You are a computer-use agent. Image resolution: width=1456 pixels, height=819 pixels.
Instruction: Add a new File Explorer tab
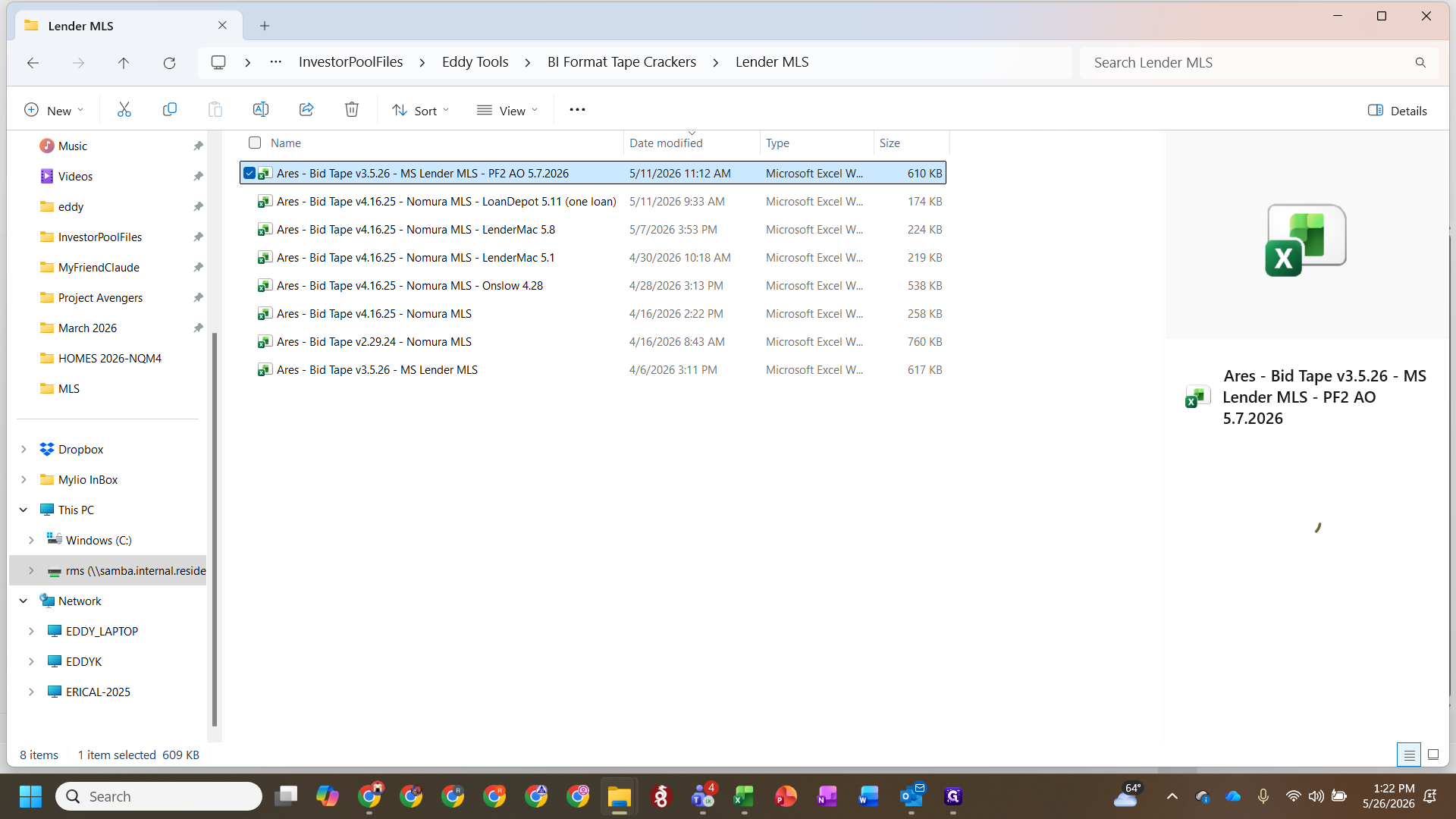[265, 26]
